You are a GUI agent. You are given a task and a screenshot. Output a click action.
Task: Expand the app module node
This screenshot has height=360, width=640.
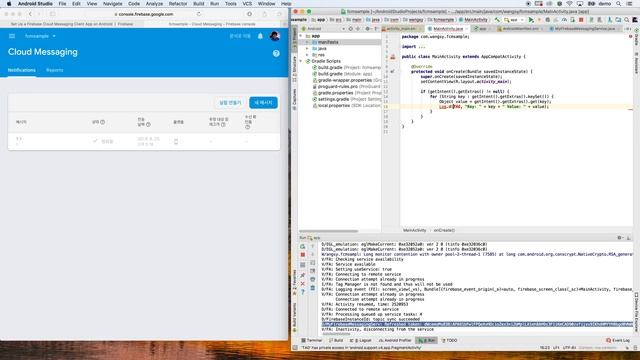[x=301, y=36]
